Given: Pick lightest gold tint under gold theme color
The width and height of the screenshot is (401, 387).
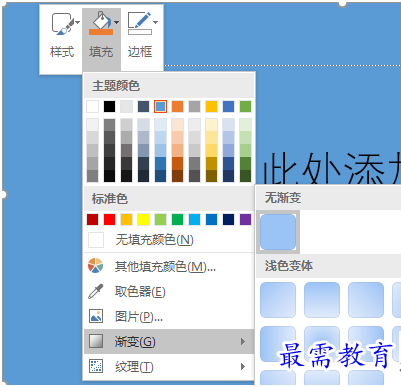Looking at the screenshot, I should [211, 125].
